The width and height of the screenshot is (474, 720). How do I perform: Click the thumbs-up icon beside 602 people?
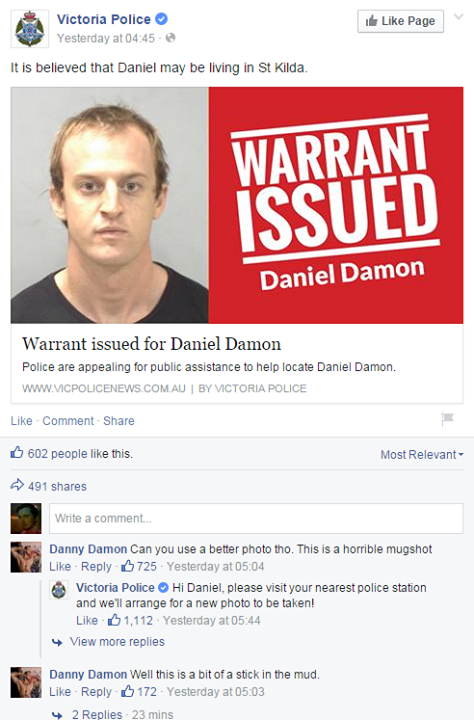click(x=17, y=452)
